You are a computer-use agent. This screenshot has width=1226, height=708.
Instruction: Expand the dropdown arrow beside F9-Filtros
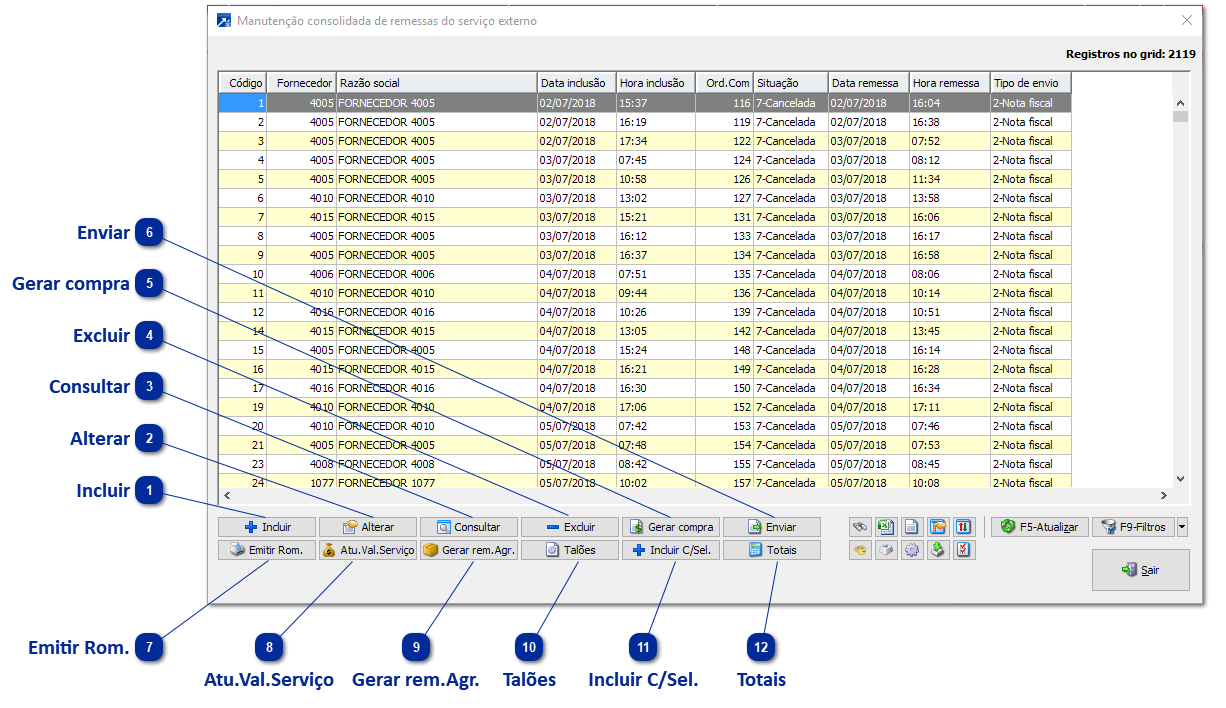tap(1183, 527)
